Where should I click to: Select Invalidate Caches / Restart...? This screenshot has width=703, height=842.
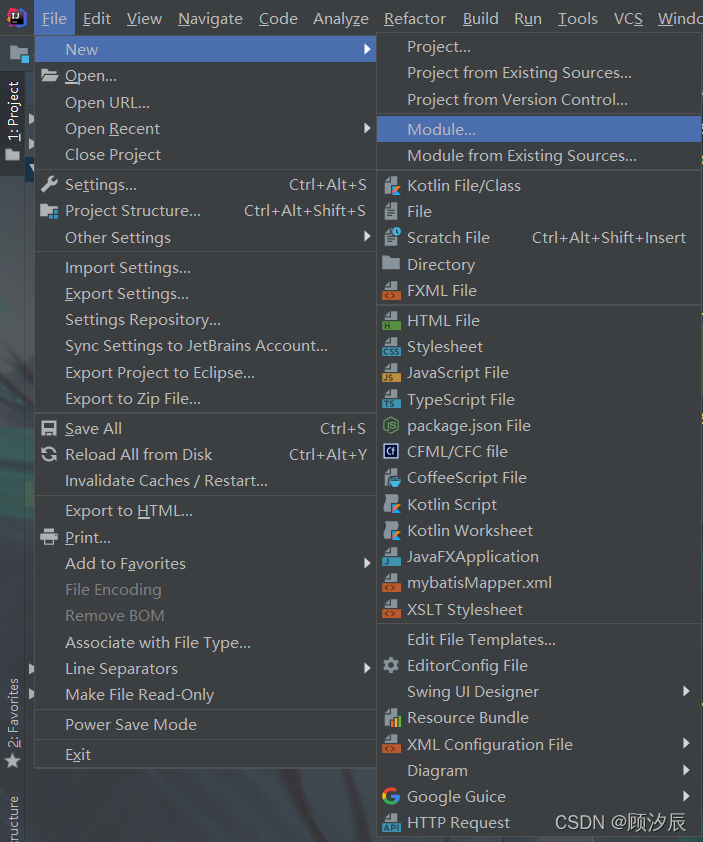[x=205, y=481]
